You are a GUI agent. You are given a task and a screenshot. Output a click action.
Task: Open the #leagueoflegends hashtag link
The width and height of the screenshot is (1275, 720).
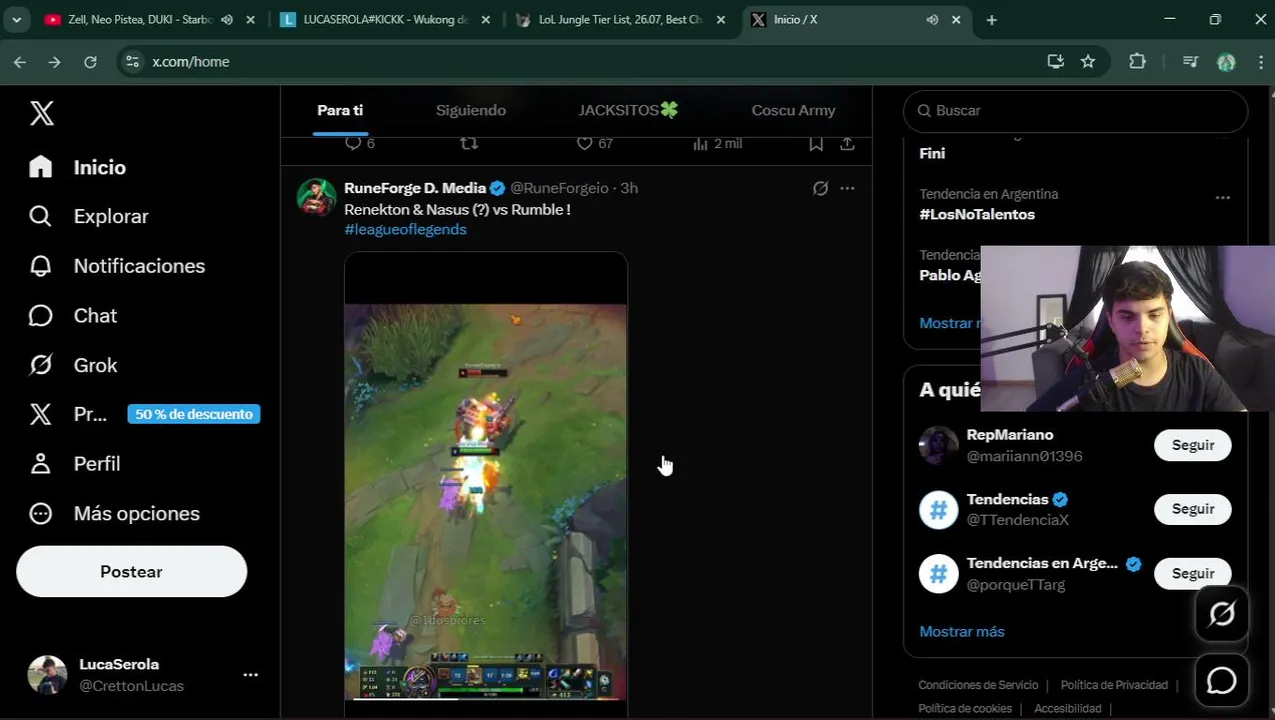tap(405, 229)
